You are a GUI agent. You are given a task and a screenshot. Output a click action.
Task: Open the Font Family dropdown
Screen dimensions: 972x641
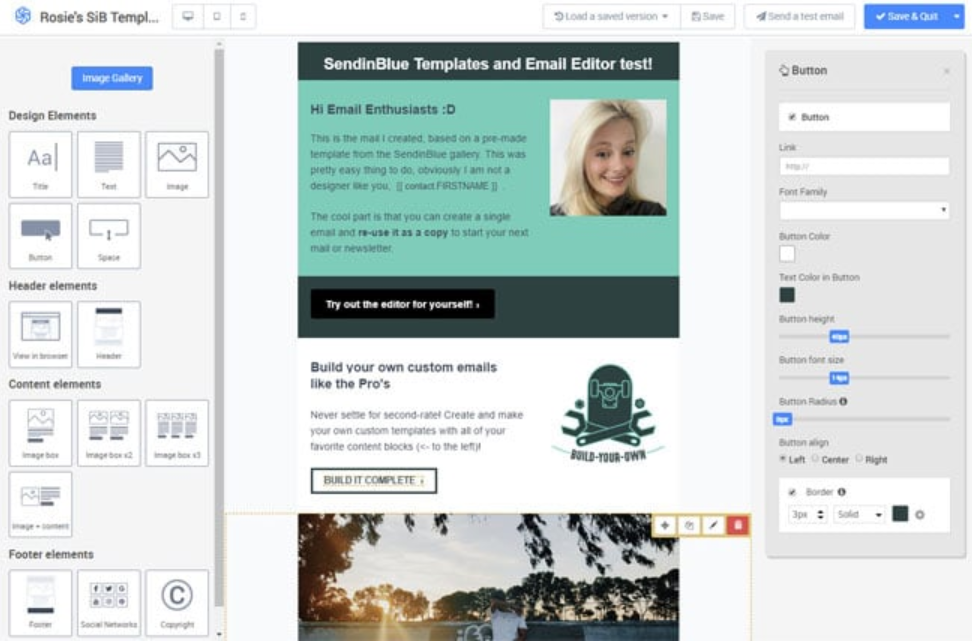click(x=864, y=211)
